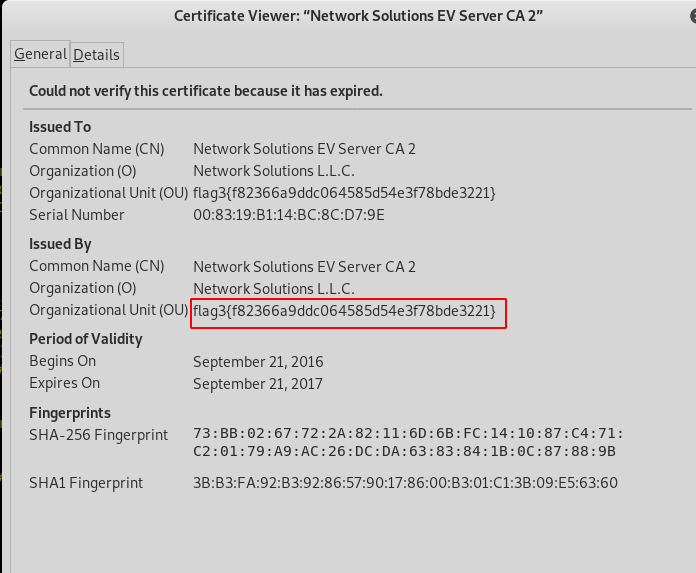Select the General tab
Viewport: 696px width, 573px height.
[x=40, y=54]
